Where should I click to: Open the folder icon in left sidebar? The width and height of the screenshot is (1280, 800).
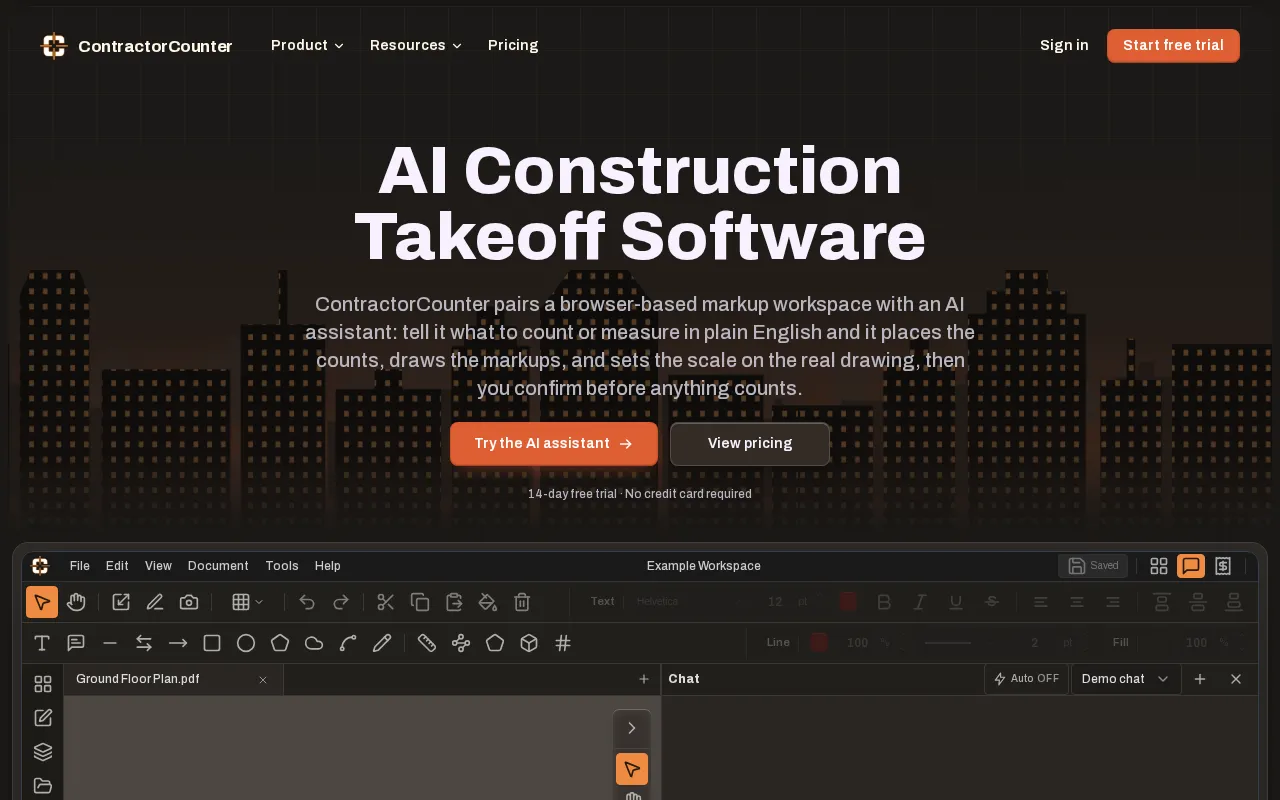[x=43, y=786]
